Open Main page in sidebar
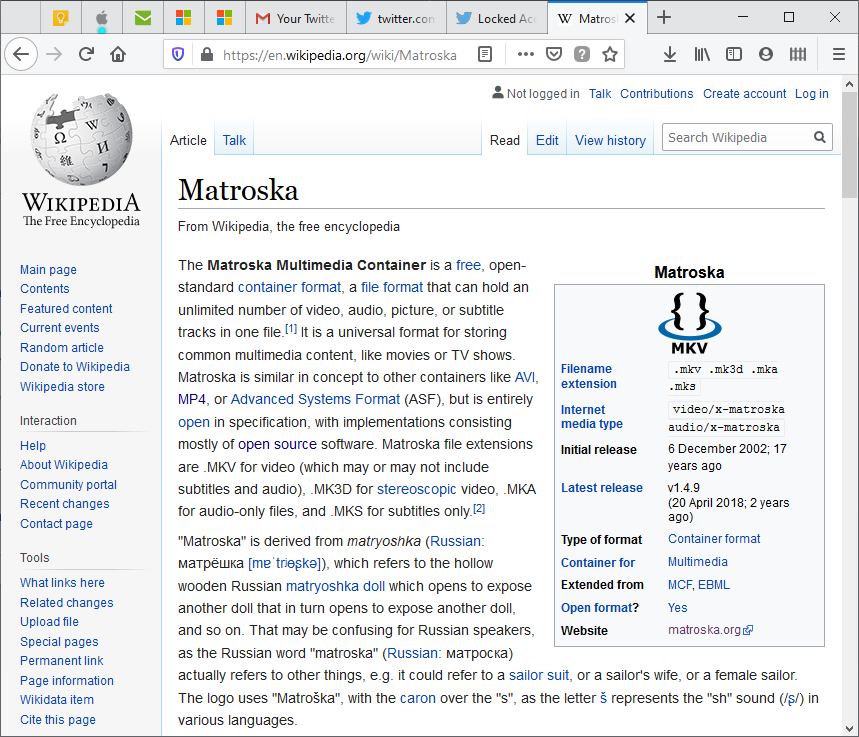The width and height of the screenshot is (859, 737). (48, 270)
